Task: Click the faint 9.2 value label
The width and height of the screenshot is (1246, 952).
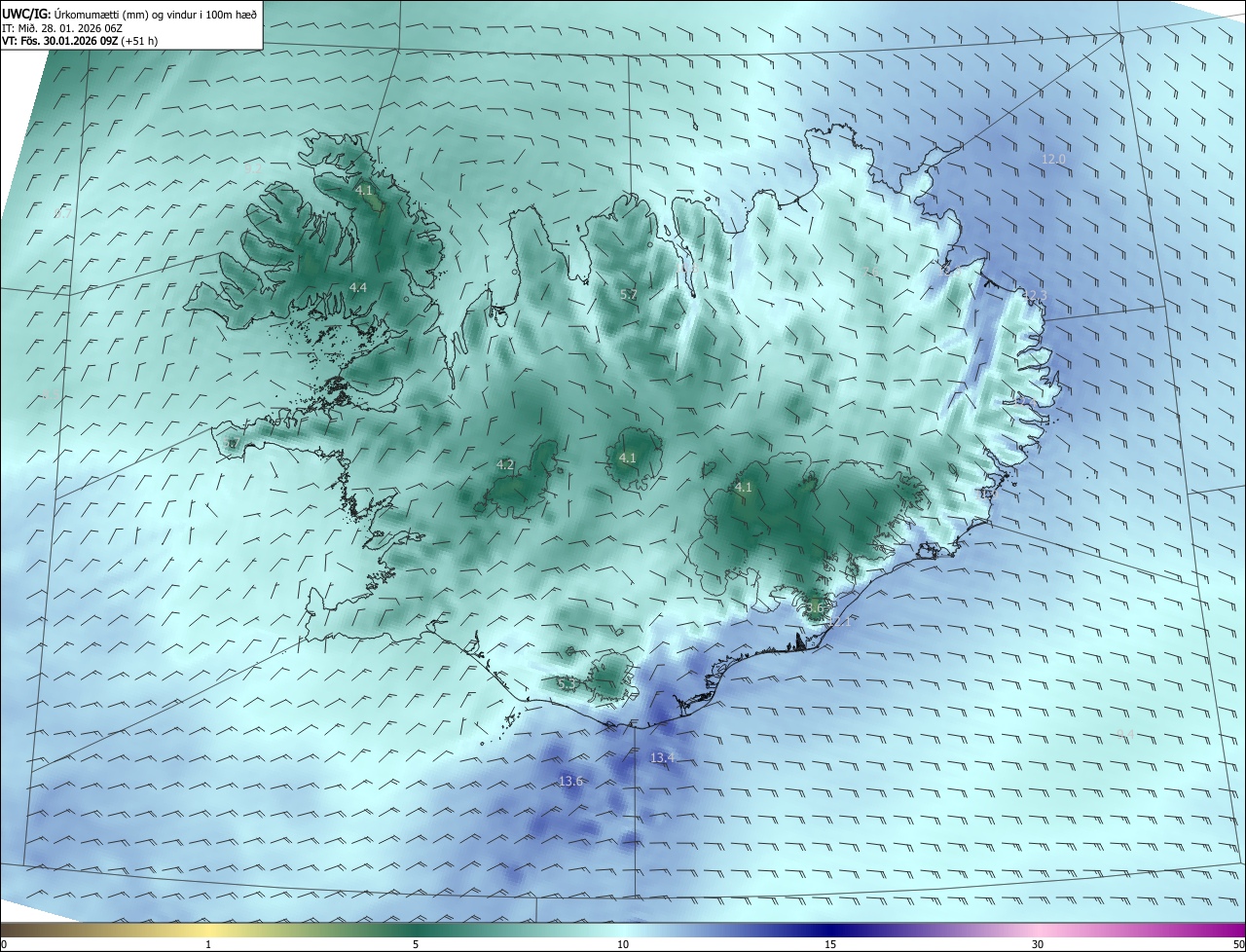Action: [x=253, y=167]
